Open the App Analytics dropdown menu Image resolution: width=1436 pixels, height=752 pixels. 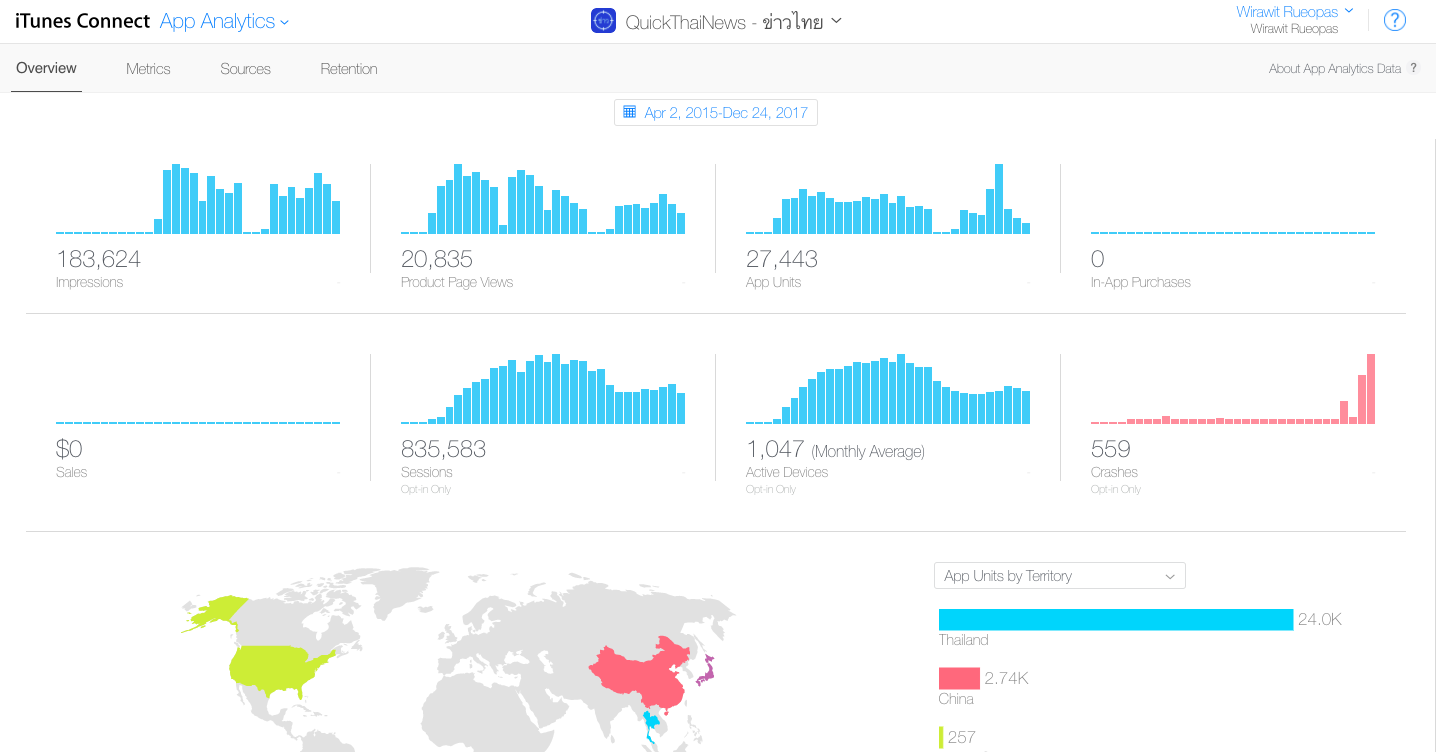tap(224, 21)
